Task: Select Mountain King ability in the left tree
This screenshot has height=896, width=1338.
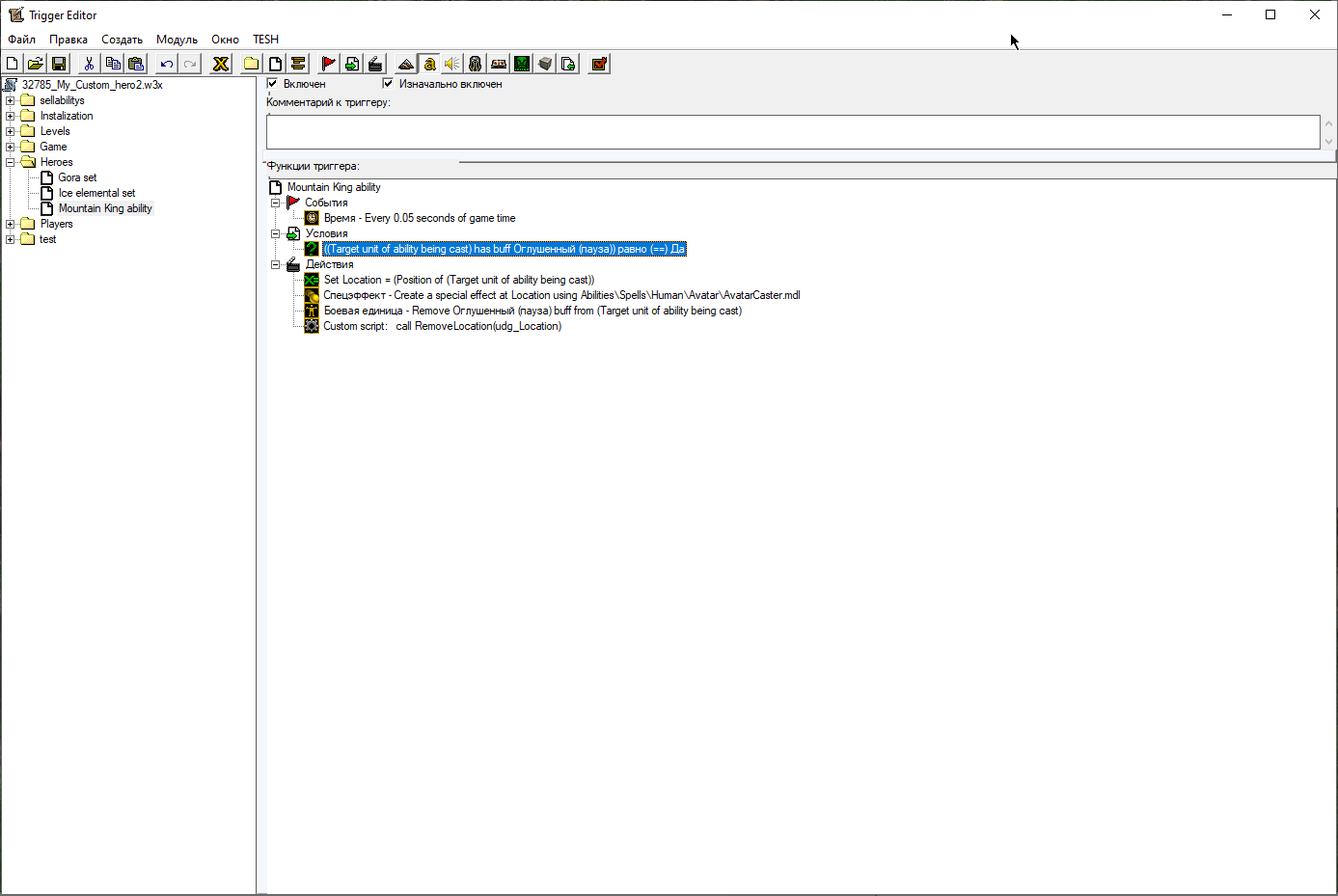Action: click(105, 208)
